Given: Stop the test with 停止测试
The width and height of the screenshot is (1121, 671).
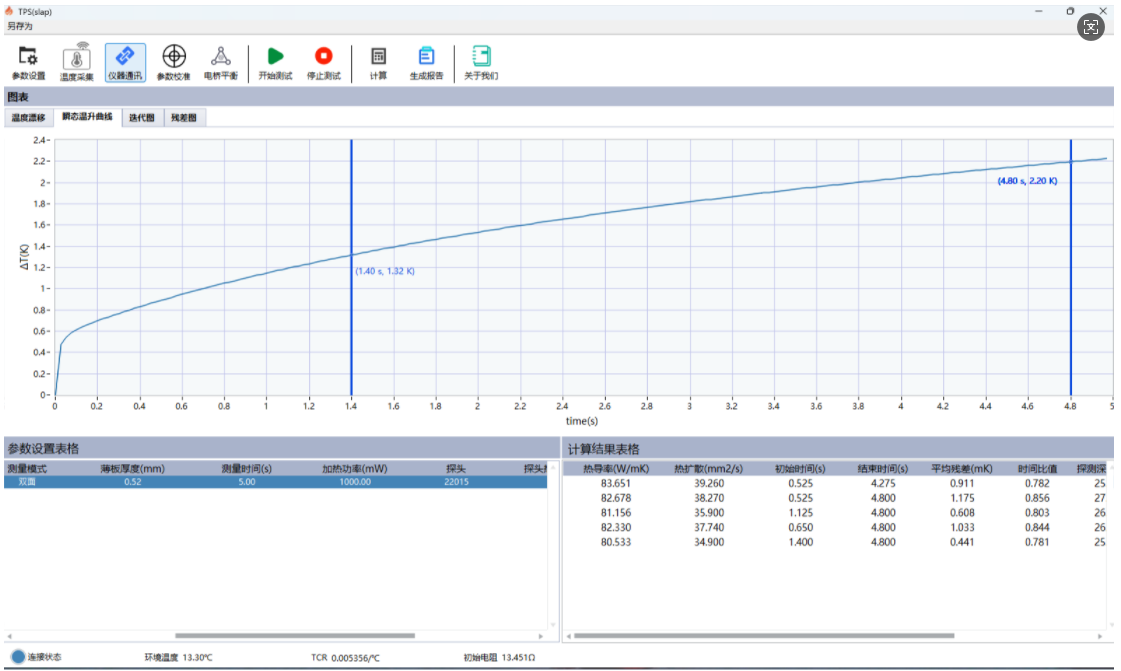Looking at the screenshot, I should 323,62.
